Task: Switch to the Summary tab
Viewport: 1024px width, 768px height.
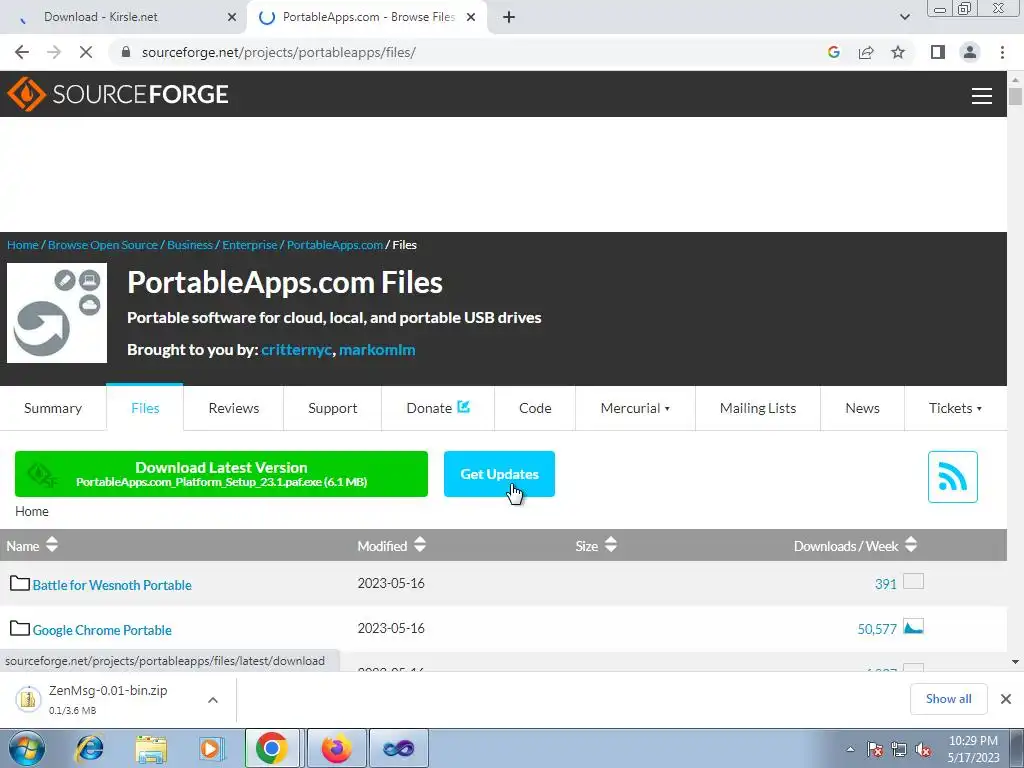Action: (53, 408)
